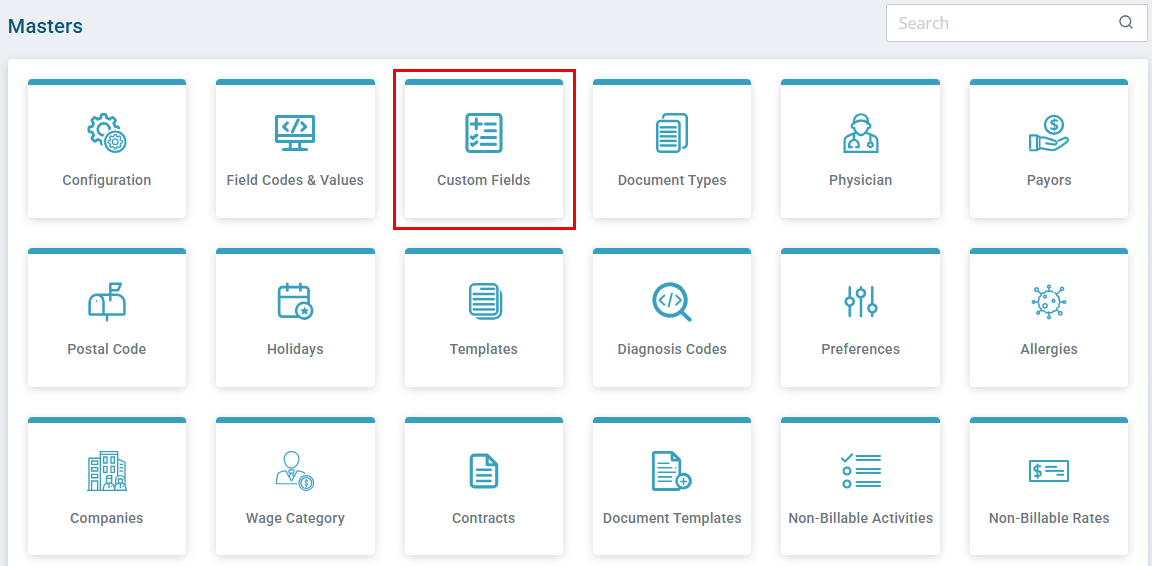Click the Holidays calendar icon
Screen dimensions: 1152x566
[x=295, y=302]
